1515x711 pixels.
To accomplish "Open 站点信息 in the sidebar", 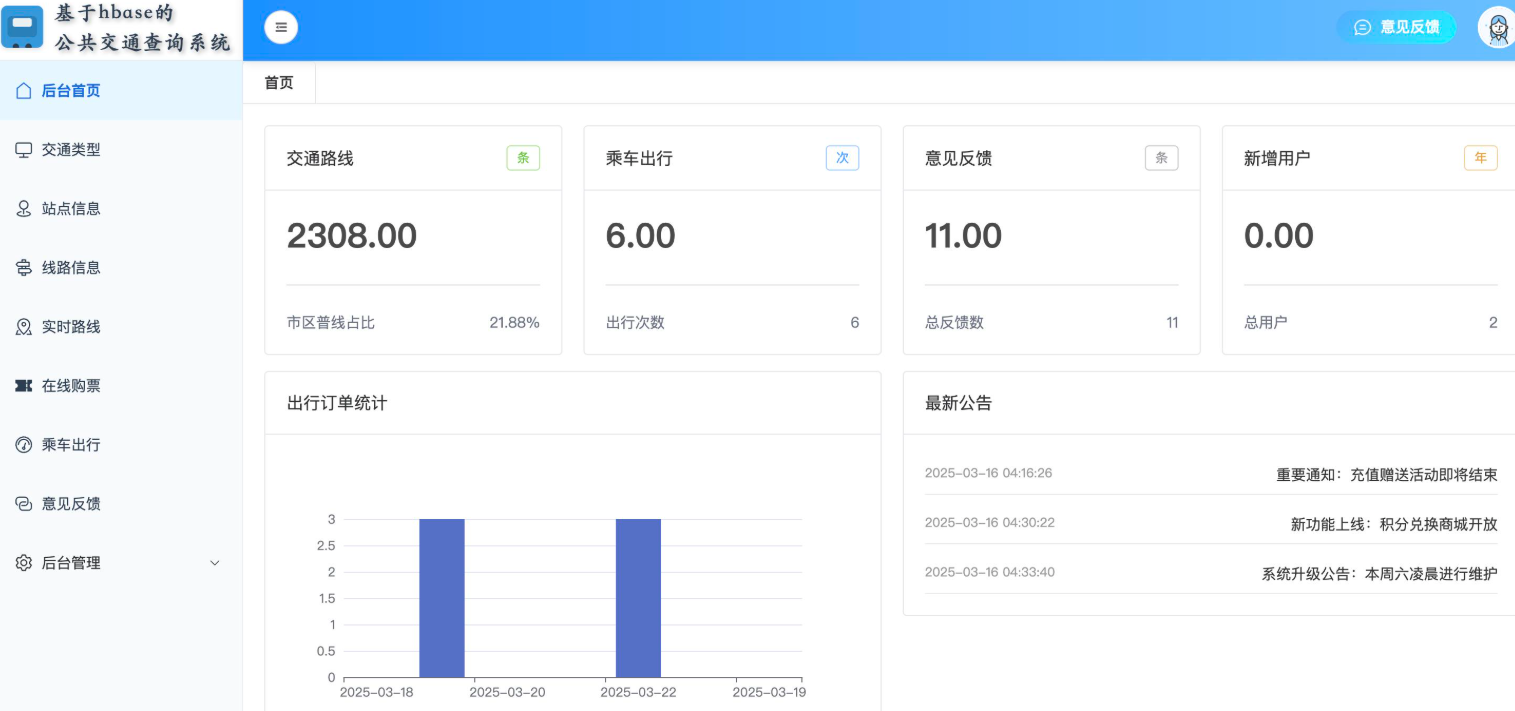I will coord(121,209).
